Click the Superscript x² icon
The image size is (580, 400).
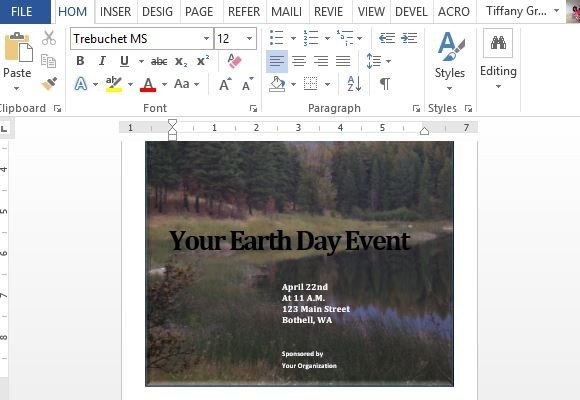pos(203,61)
